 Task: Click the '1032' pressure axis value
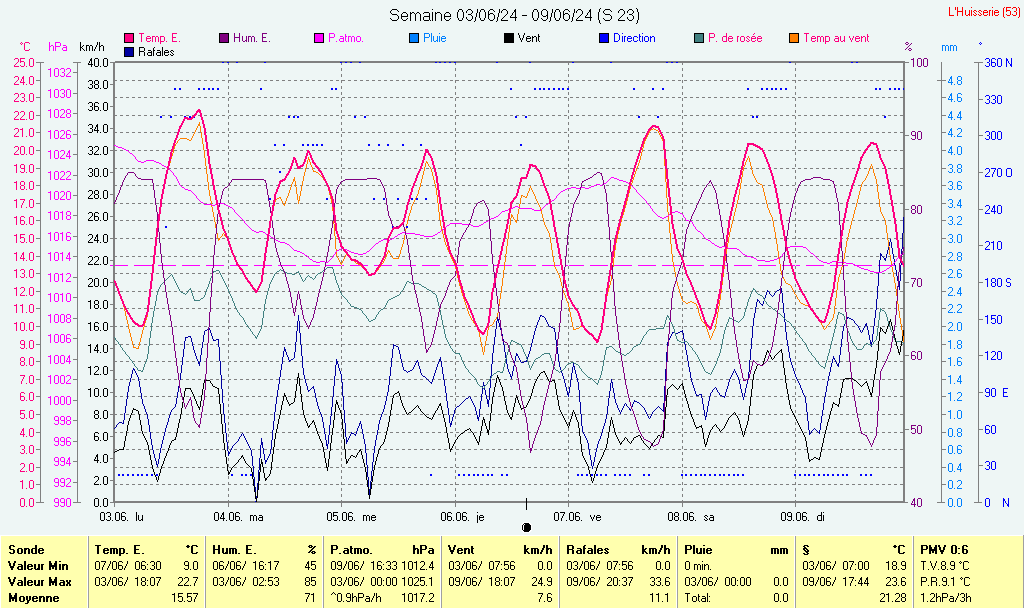coord(59,72)
